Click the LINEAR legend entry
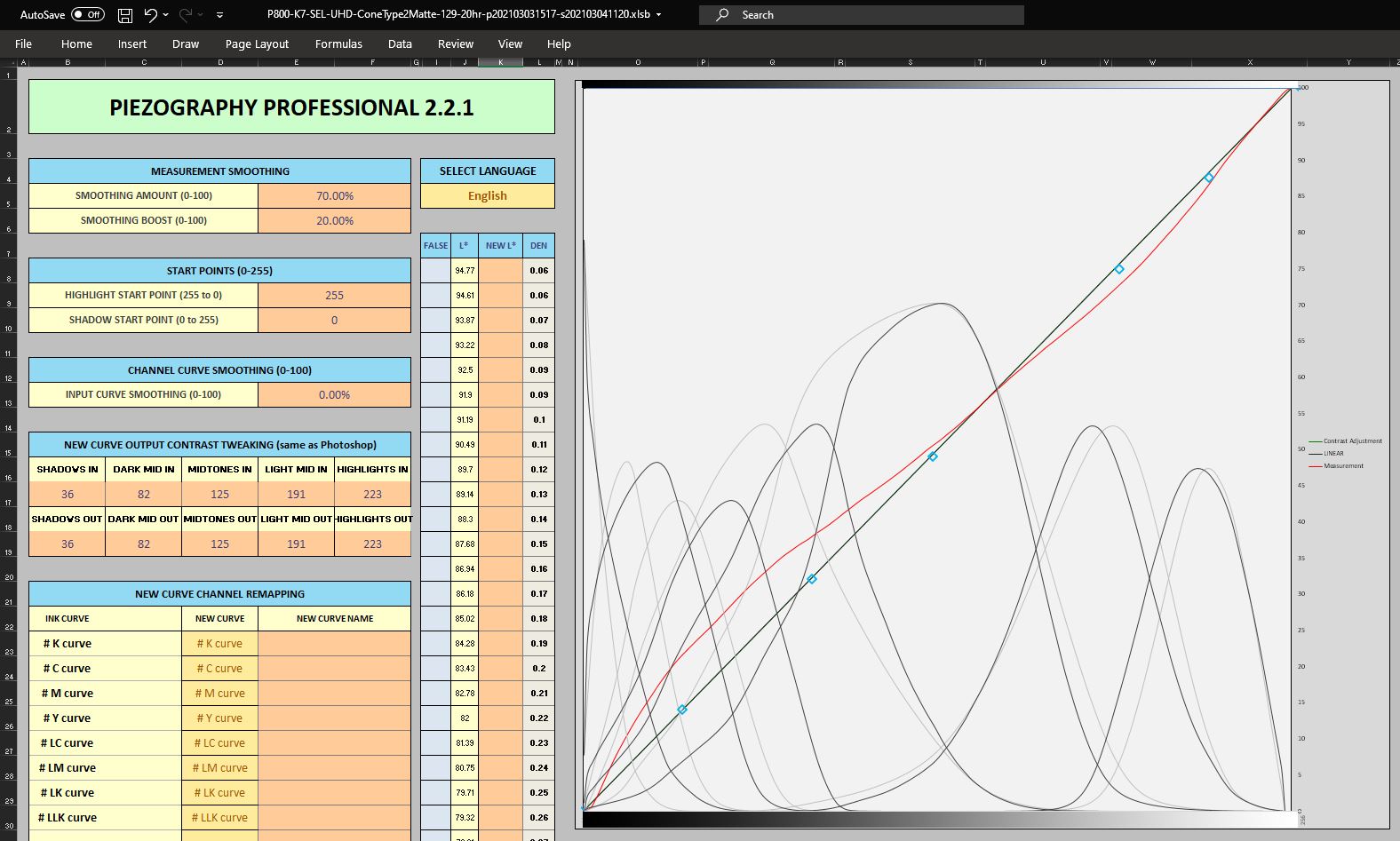This screenshot has width=1400, height=841. pos(1326,454)
